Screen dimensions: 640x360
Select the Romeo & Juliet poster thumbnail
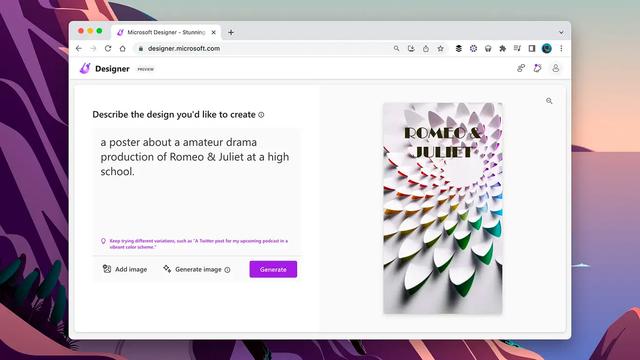pyautogui.click(x=442, y=208)
